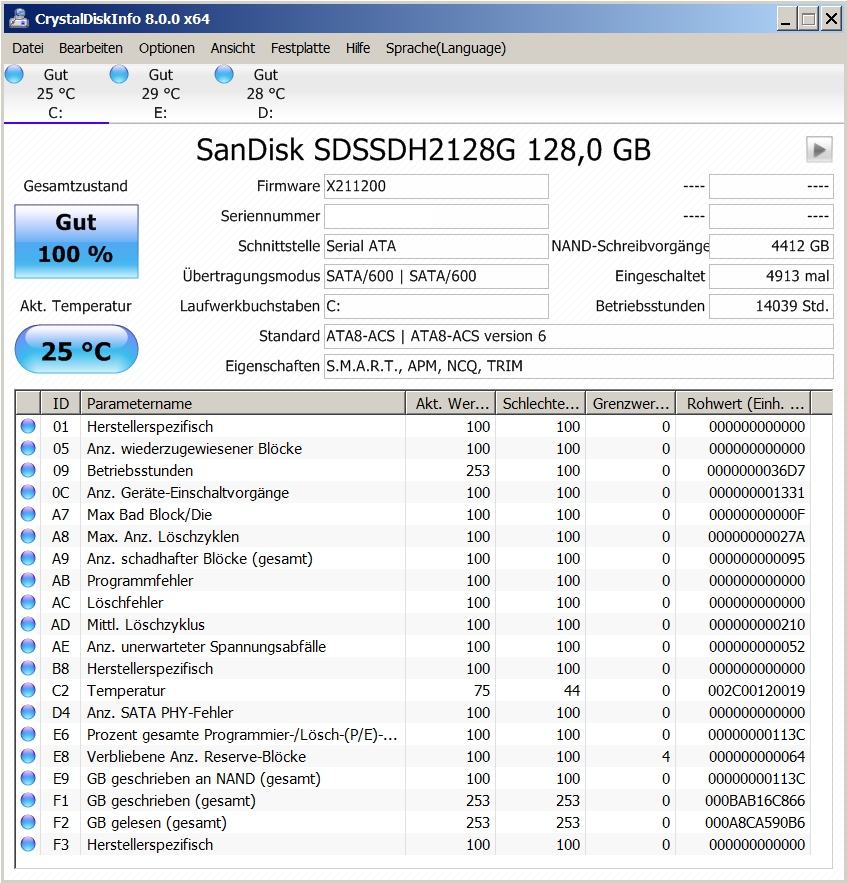The width and height of the screenshot is (847, 883).
Task: Select 'Löschfehler' parameter name
Action: [125, 603]
